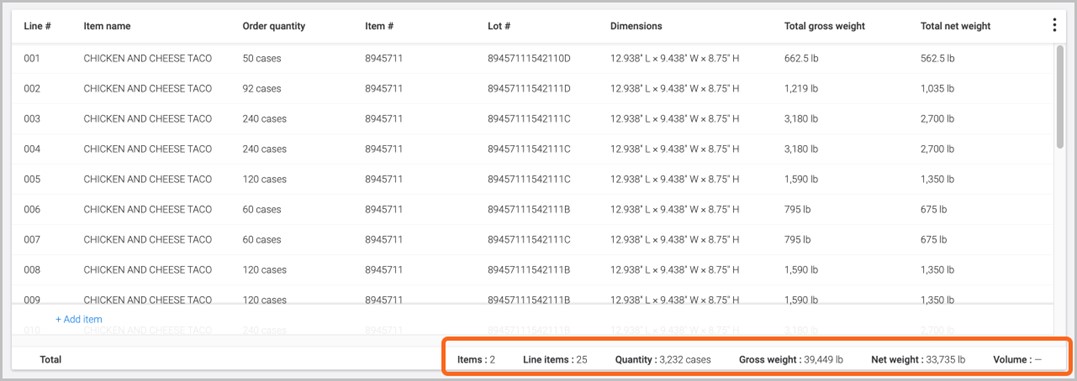
Task: Click Quantity : 3,232 cases summary
Action: [663, 359]
